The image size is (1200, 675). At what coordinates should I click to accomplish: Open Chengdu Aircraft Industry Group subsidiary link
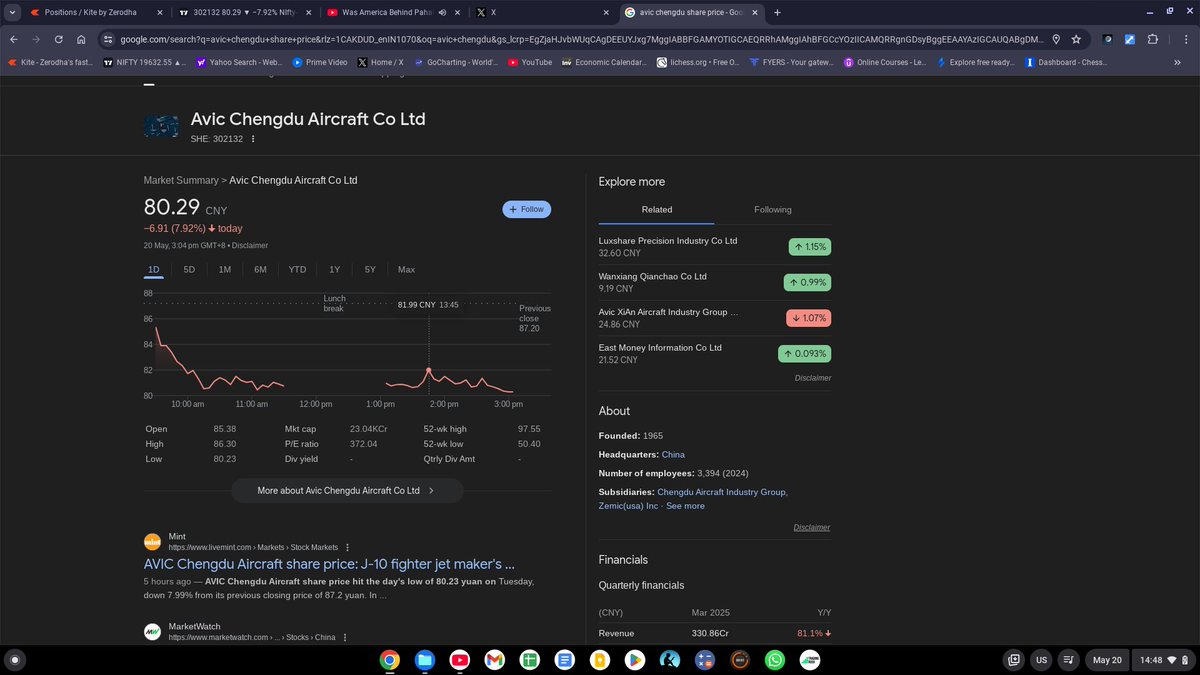pyautogui.click(x=722, y=492)
